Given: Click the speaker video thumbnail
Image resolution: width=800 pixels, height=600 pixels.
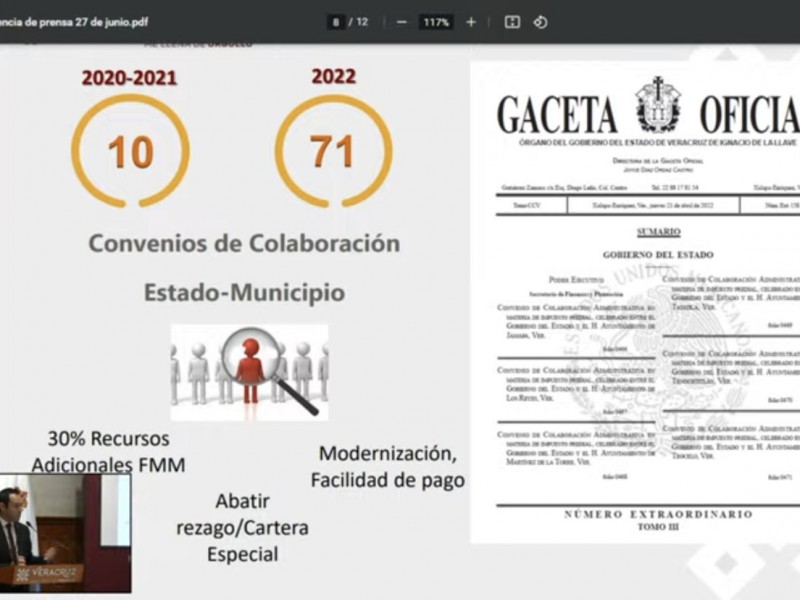Looking at the screenshot, I should coord(65,533).
